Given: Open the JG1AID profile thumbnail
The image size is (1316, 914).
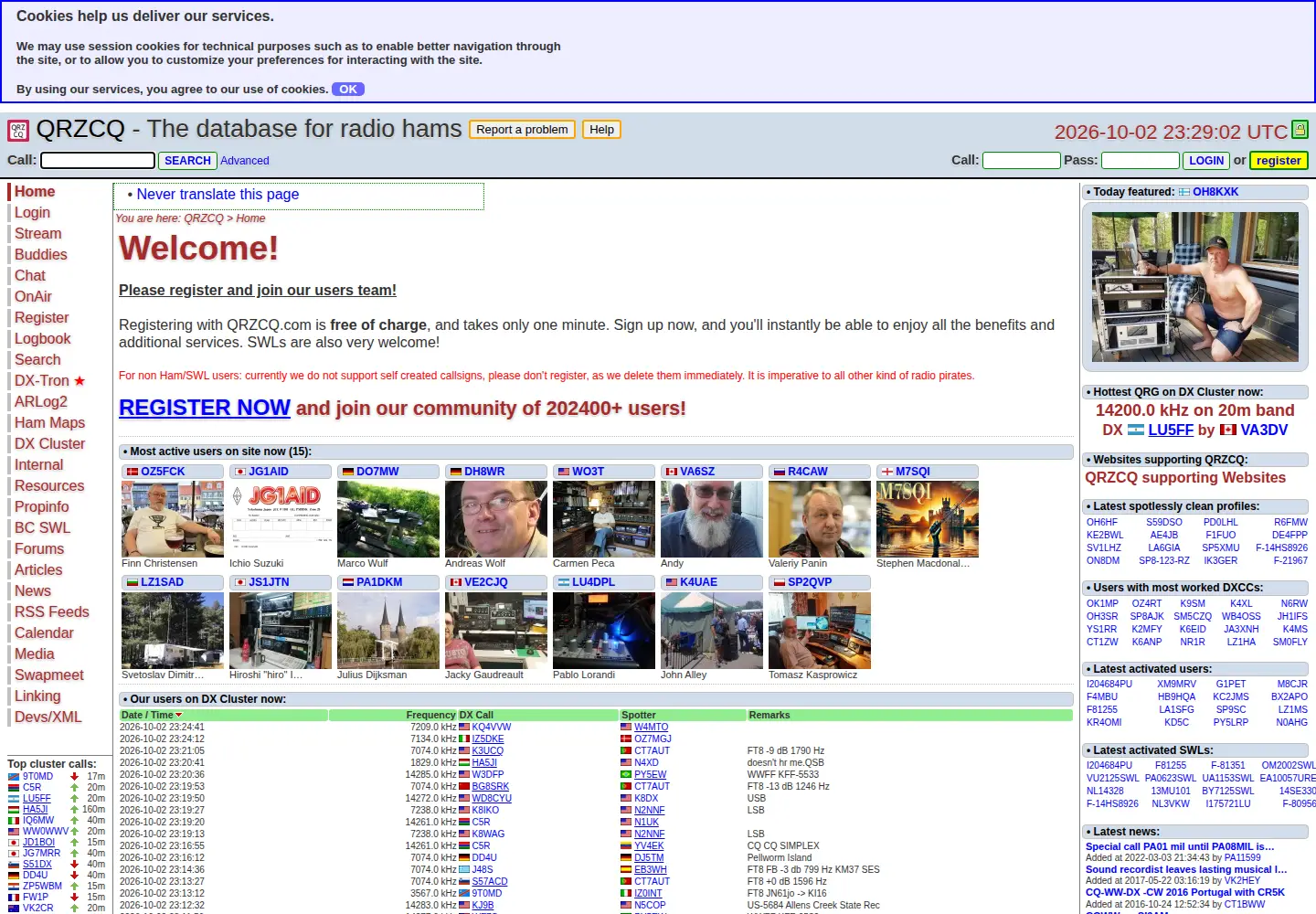Looking at the screenshot, I should (x=281, y=519).
